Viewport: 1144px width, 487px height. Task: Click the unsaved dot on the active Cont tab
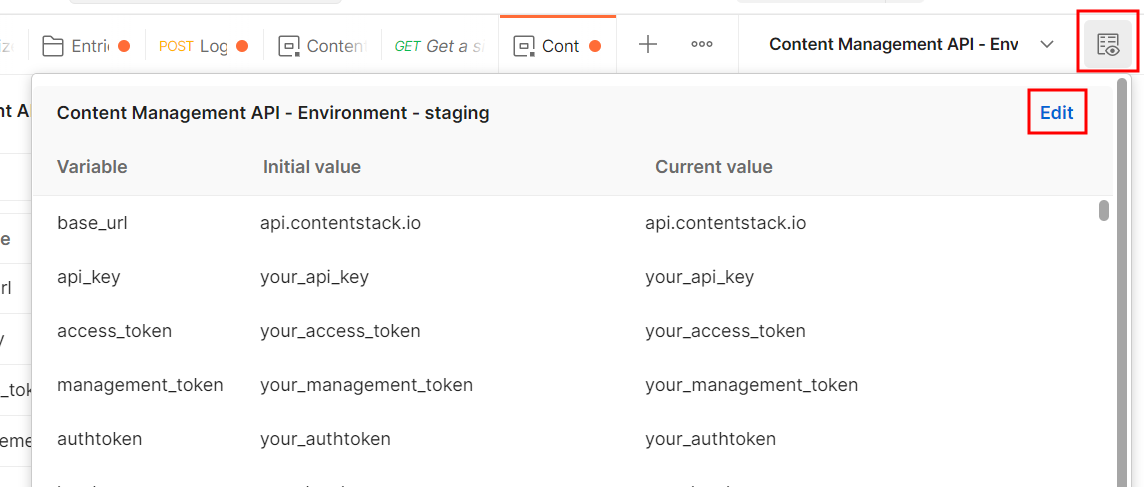(x=595, y=46)
